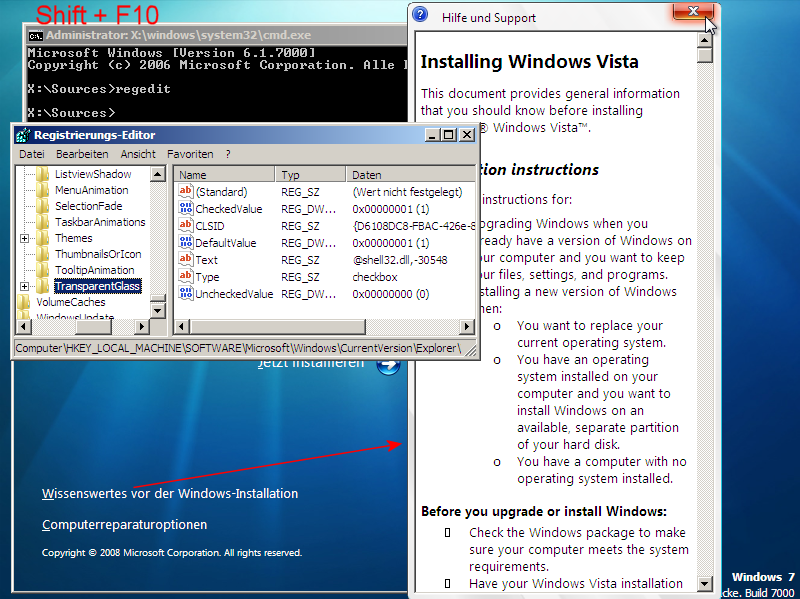Open the Ansicht menu
The image size is (800, 599).
pyautogui.click(x=138, y=154)
